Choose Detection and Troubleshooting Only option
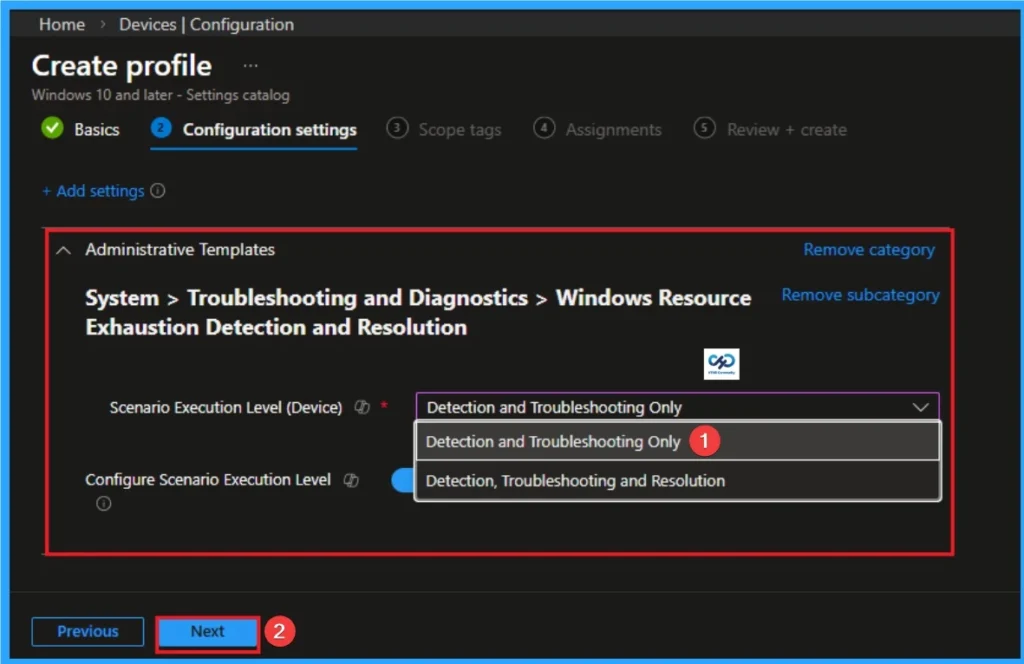The height and width of the screenshot is (664, 1024). point(554,441)
